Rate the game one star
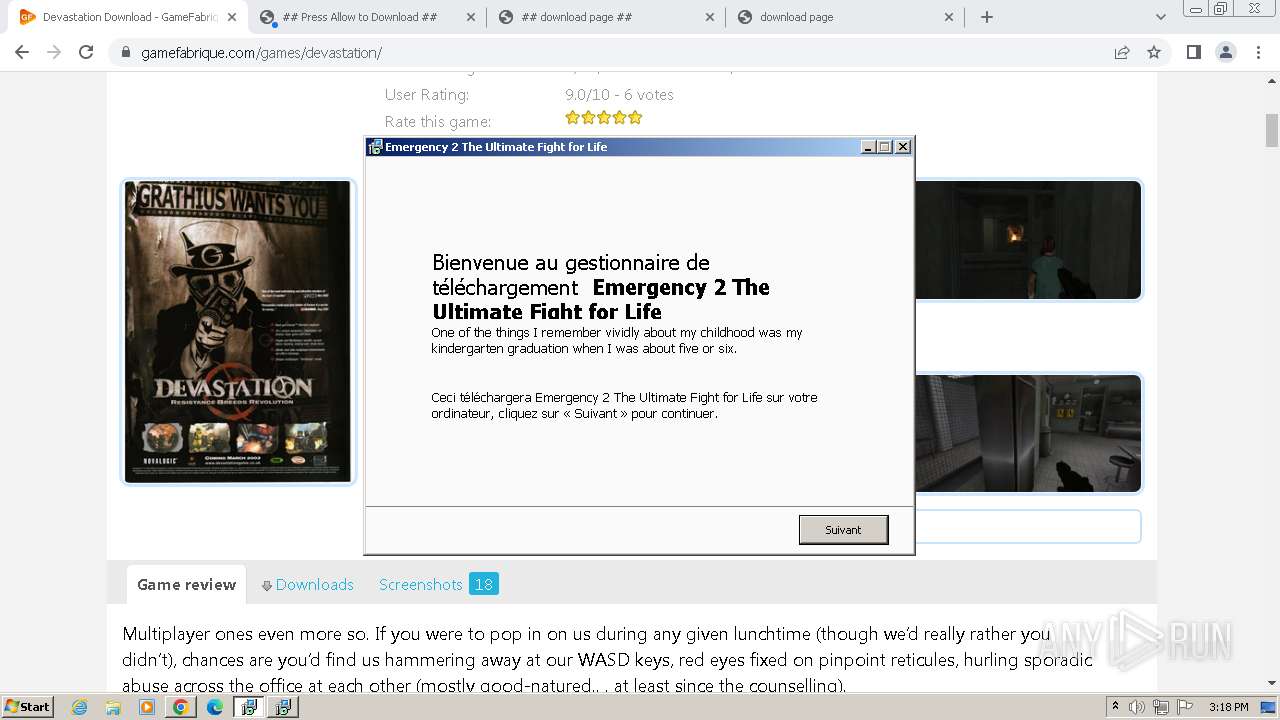 point(572,118)
